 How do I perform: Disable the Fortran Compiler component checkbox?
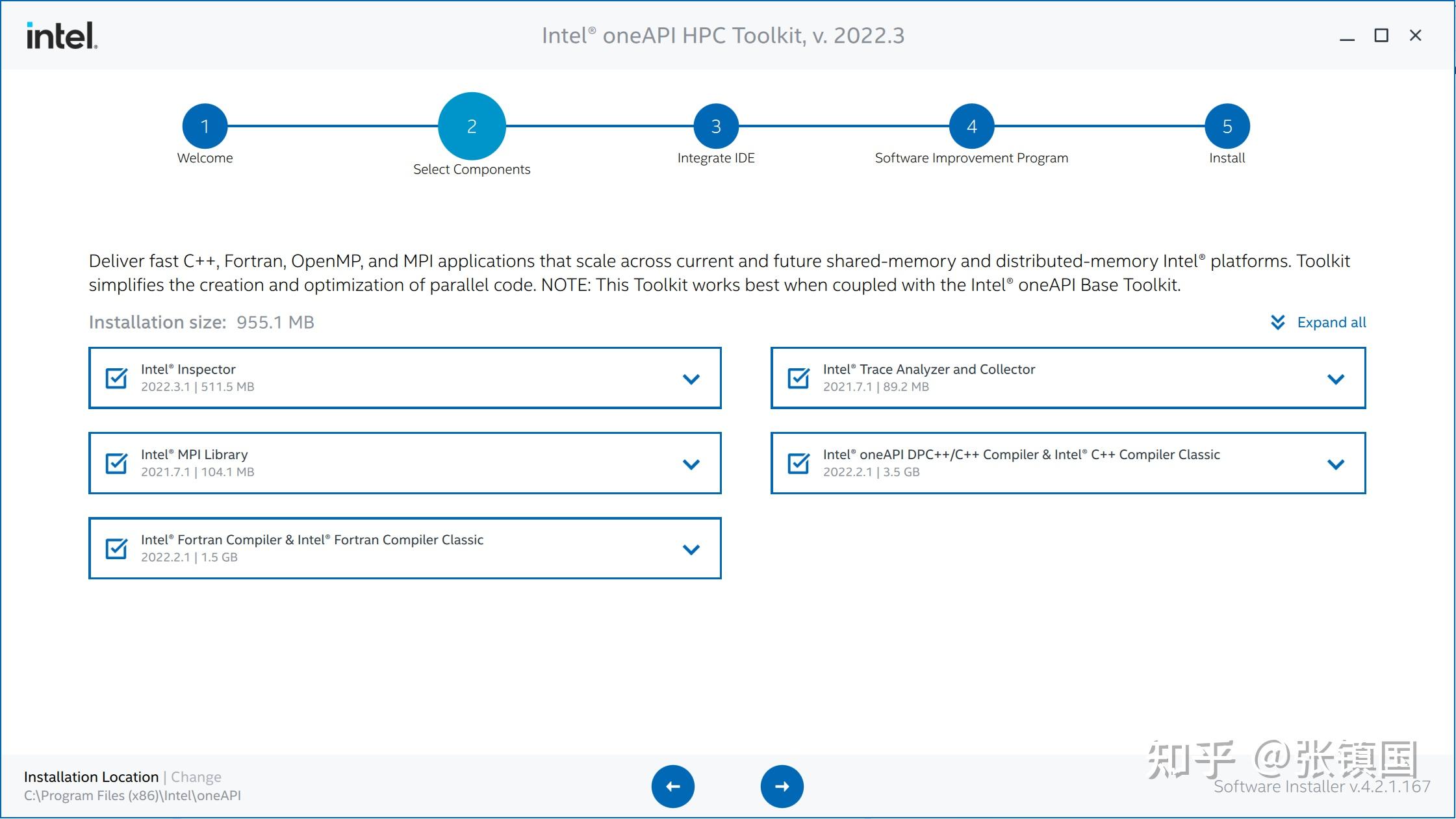(117, 549)
